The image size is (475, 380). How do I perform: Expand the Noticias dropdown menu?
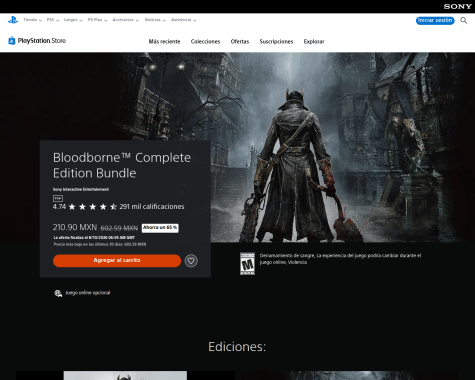click(x=155, y=20)
